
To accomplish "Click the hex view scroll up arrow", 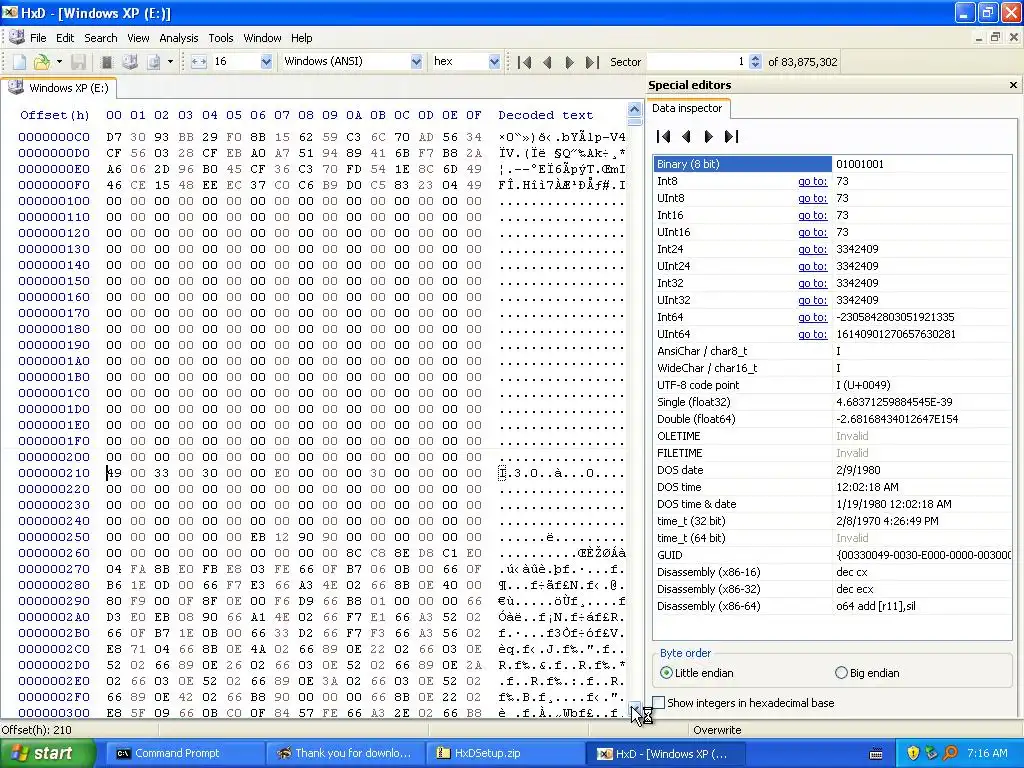I will coord(634,108).
